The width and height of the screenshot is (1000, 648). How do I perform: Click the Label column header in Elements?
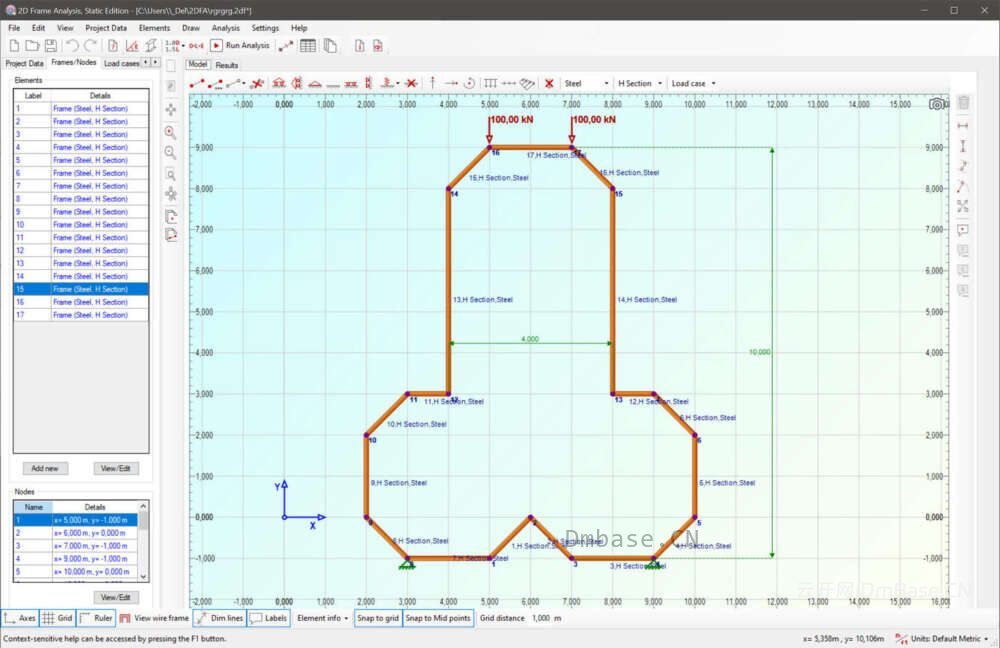[33, 96]
